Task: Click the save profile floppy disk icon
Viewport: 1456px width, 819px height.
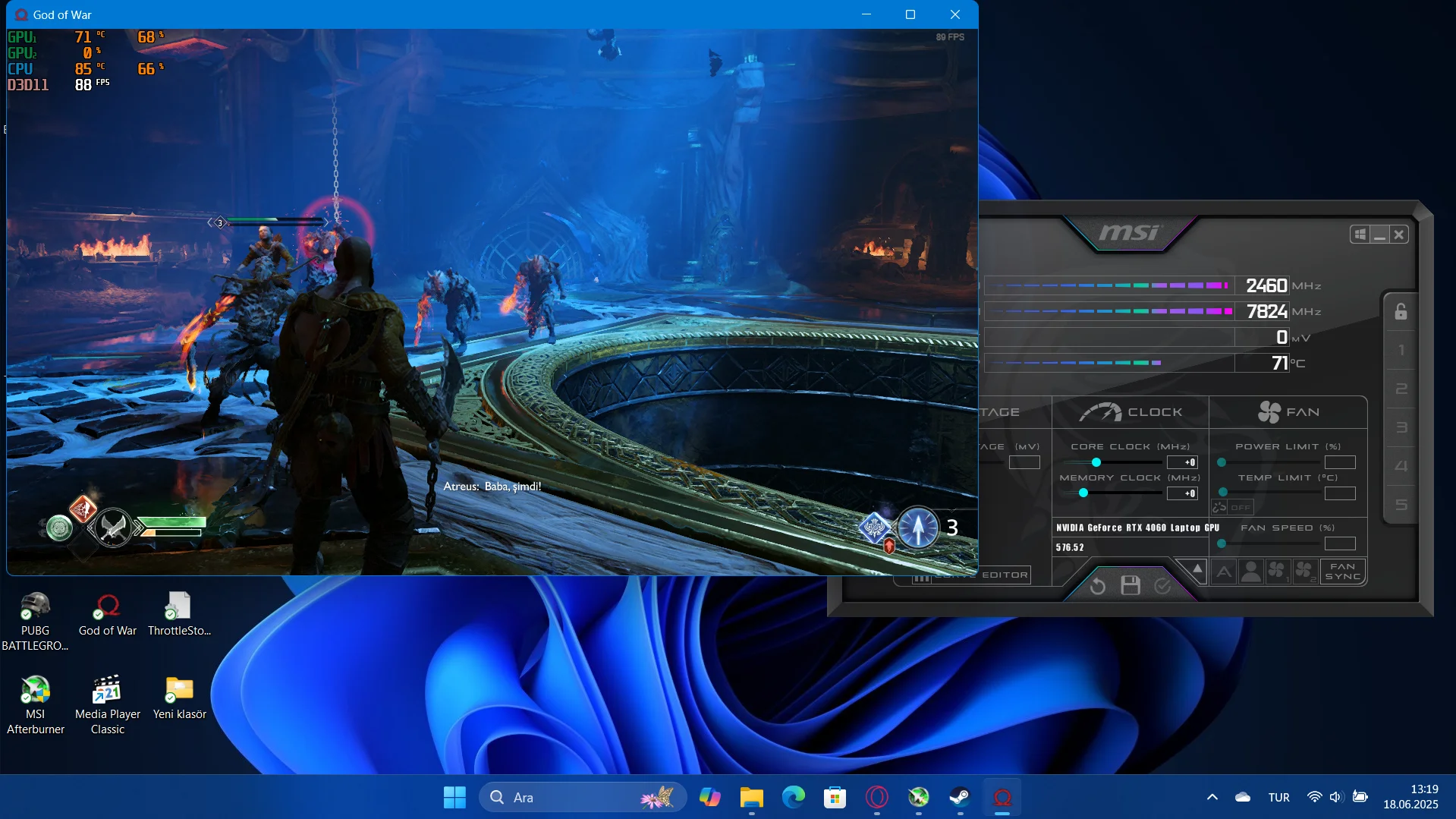Action: (1131, 586)
